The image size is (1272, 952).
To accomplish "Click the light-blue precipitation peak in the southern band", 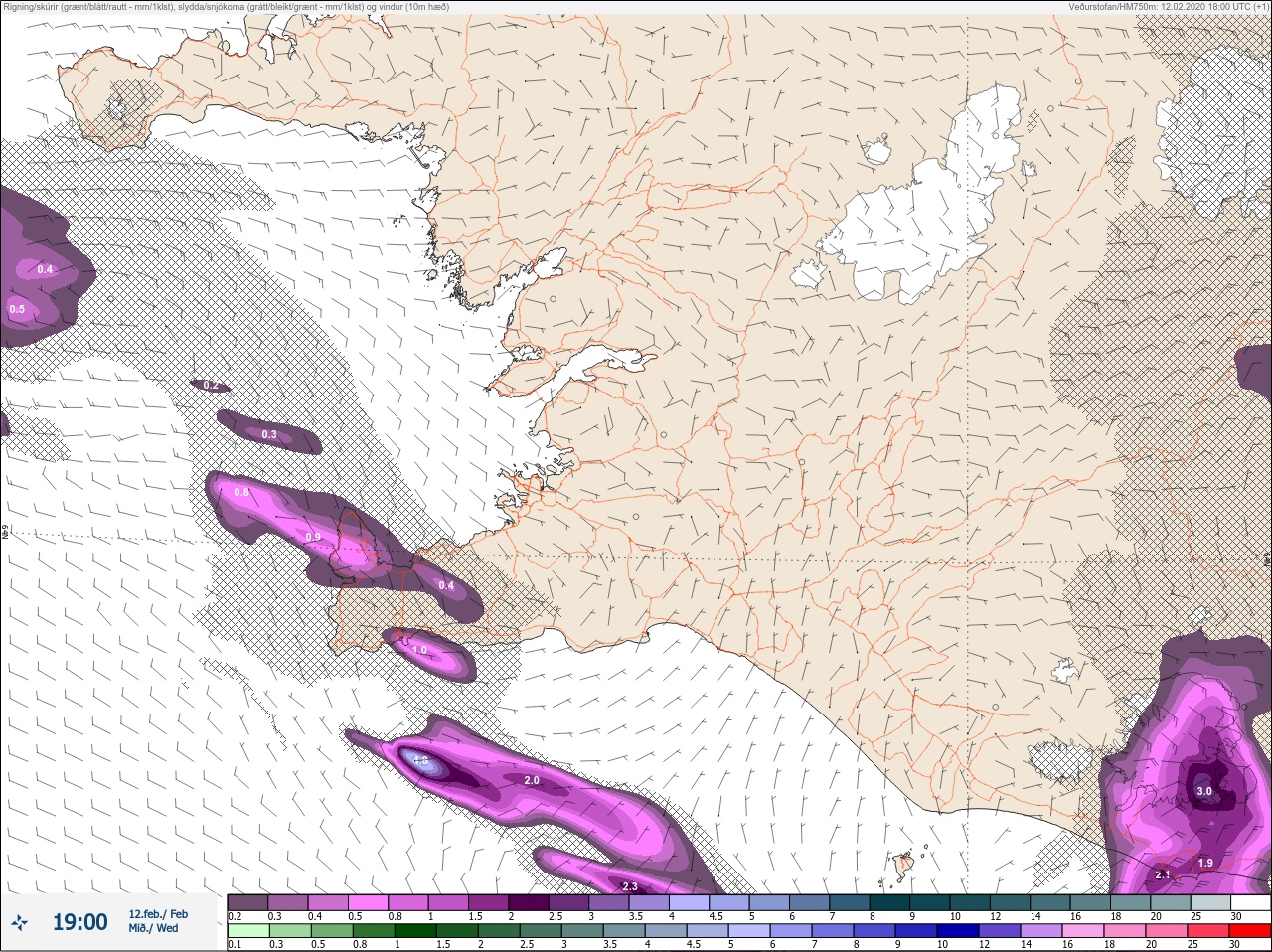I will click(419, 763).
